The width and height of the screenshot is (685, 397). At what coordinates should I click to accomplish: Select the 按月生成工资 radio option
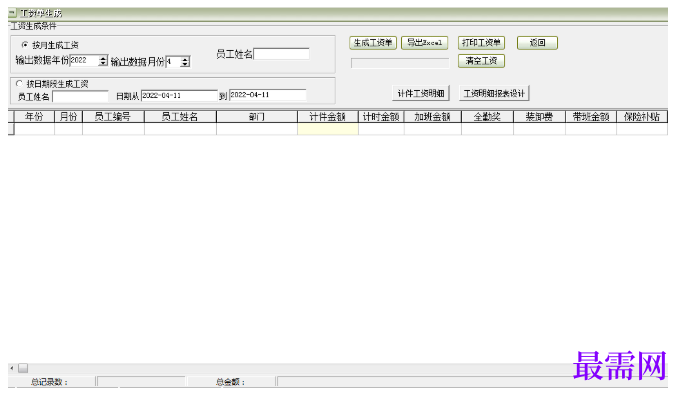[x=25, y=45]
